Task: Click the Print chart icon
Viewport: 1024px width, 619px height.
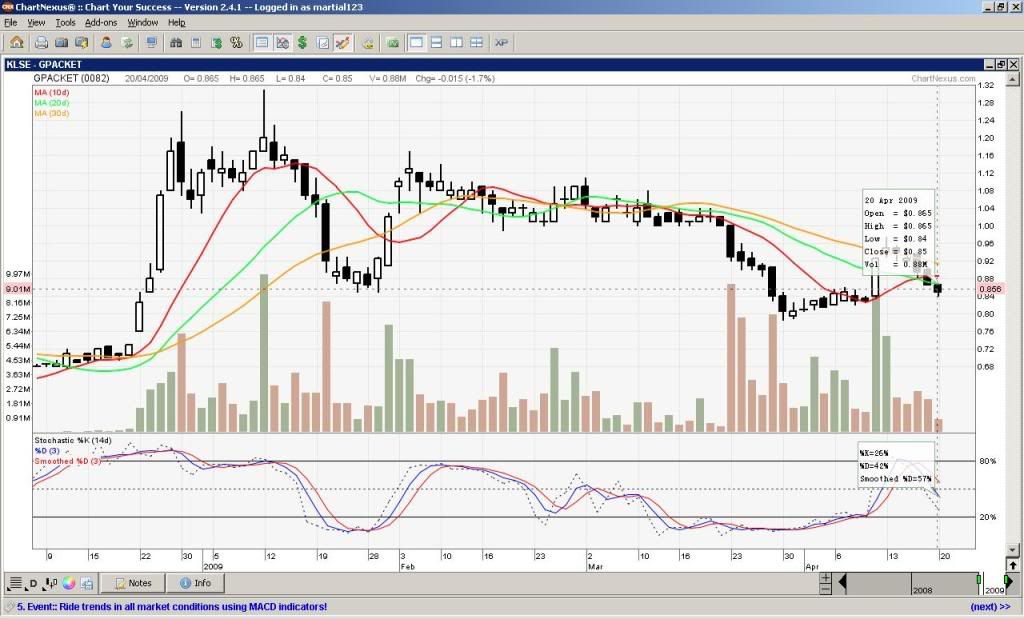Action: point(41,42)
